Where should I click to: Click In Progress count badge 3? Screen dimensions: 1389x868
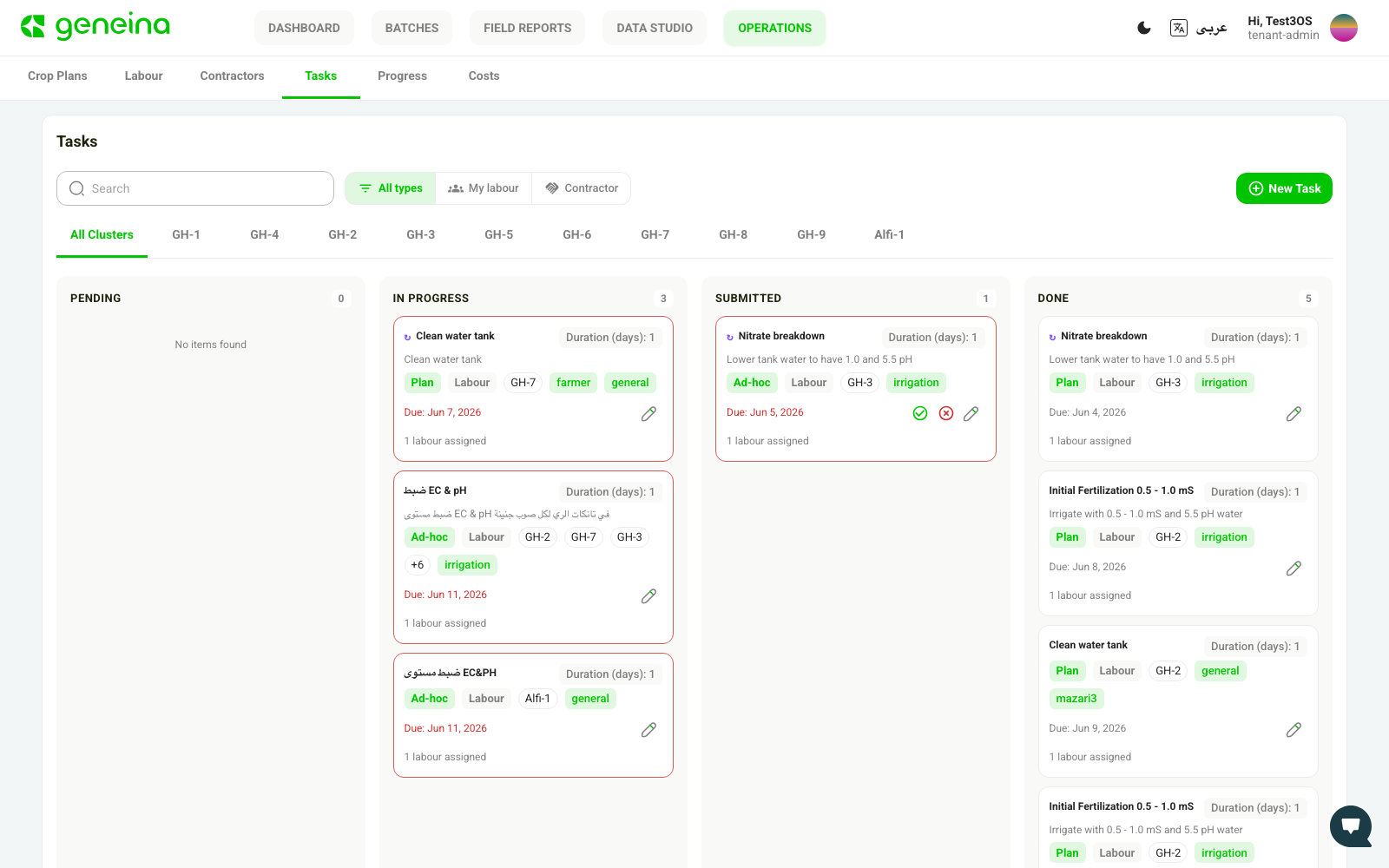point(663,299)
